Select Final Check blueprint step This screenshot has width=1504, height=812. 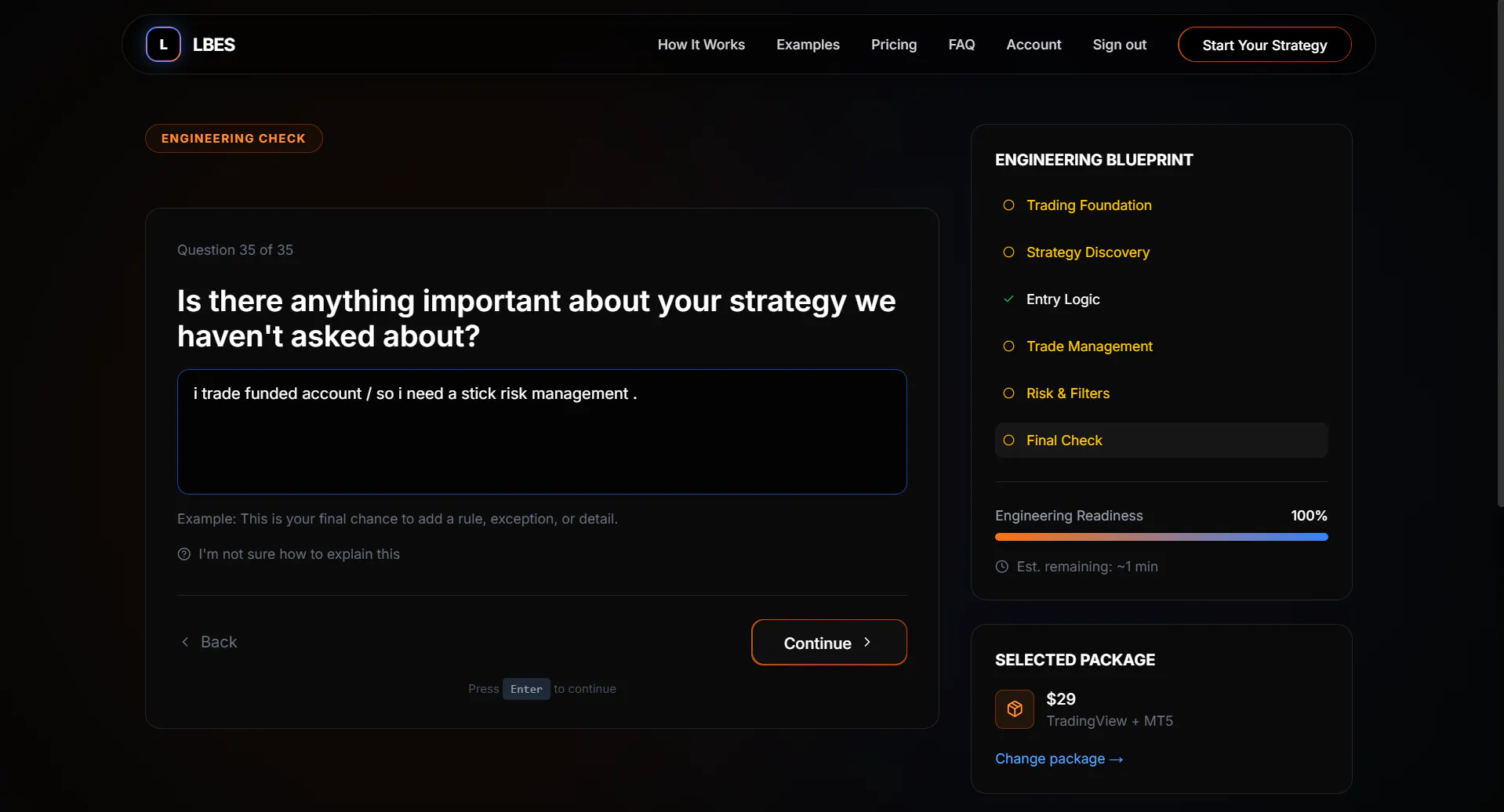coord(1161,440)
